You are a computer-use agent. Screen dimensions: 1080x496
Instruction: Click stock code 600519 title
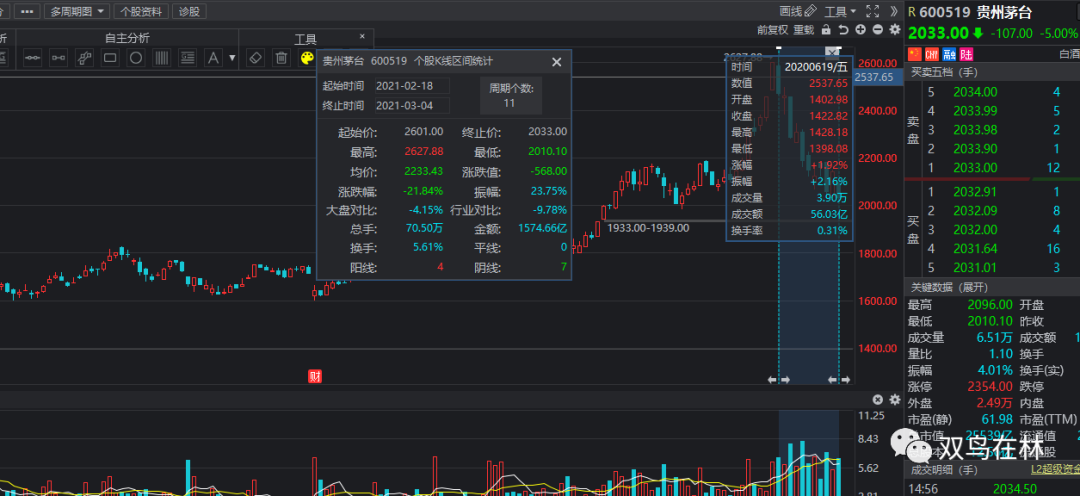tap(945, 12)
